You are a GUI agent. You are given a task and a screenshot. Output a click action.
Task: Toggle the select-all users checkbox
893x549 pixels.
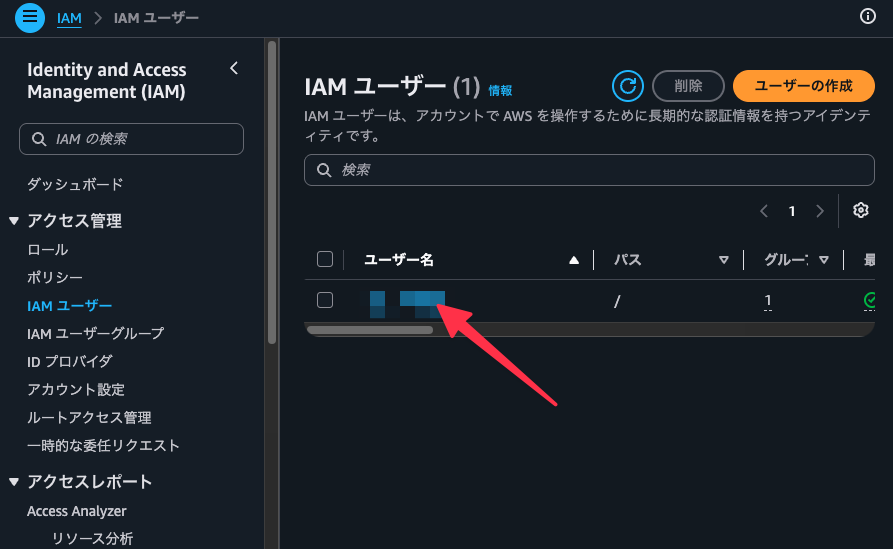325,259
